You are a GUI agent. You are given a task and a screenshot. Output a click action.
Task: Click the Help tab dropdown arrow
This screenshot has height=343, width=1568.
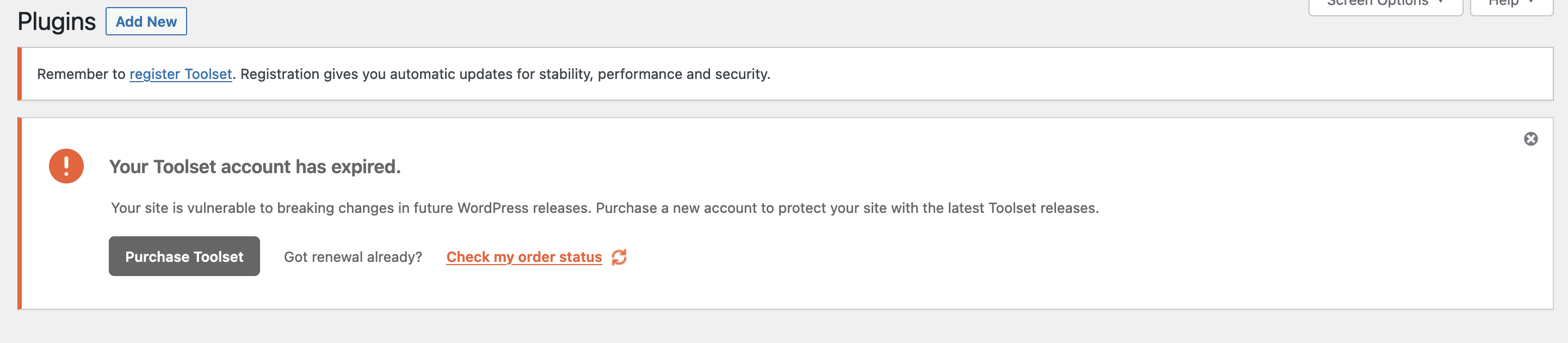click(x=1531, y=2)
